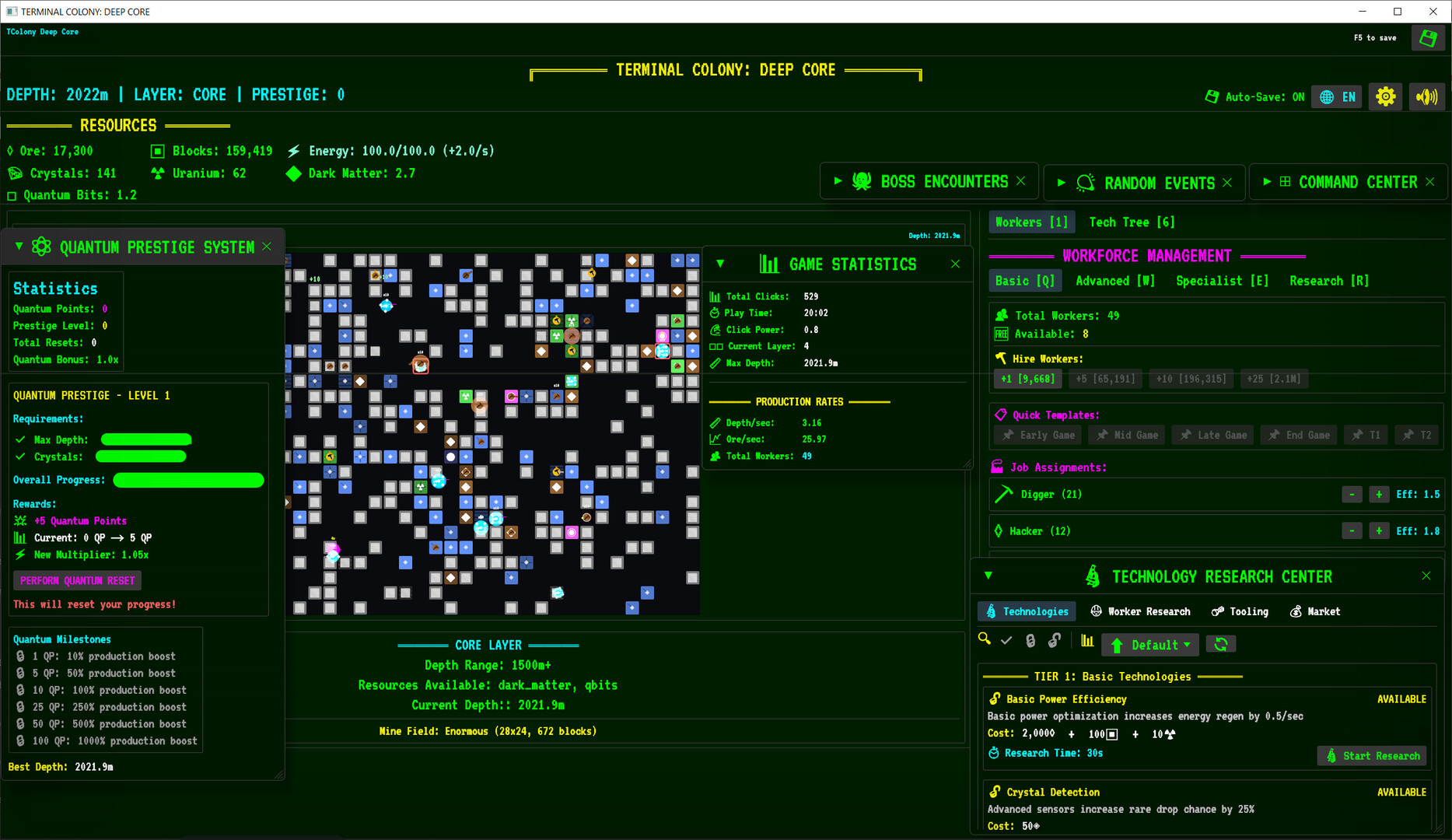Start research on Basic Power Efficiency

(1372, 755)
